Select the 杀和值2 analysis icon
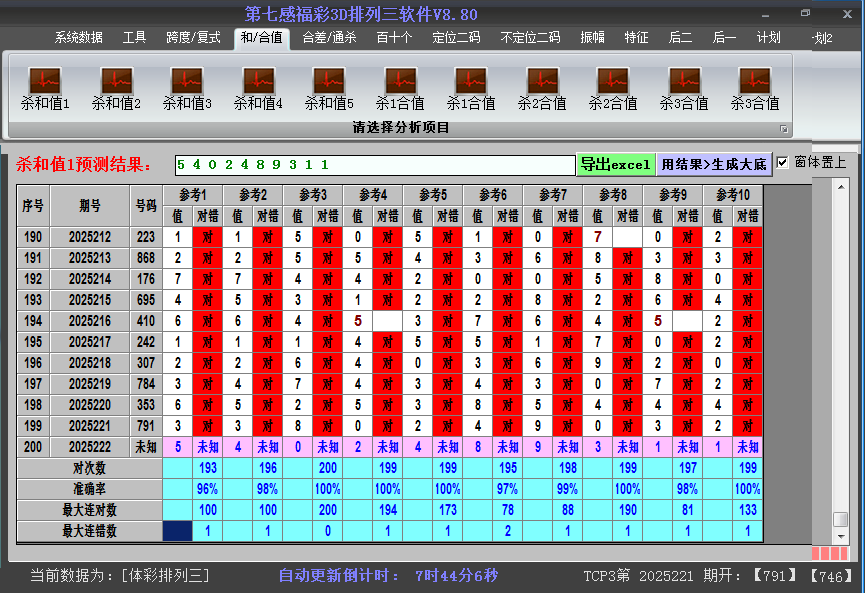Screen dimensions: 865x593 pos(116,81)
